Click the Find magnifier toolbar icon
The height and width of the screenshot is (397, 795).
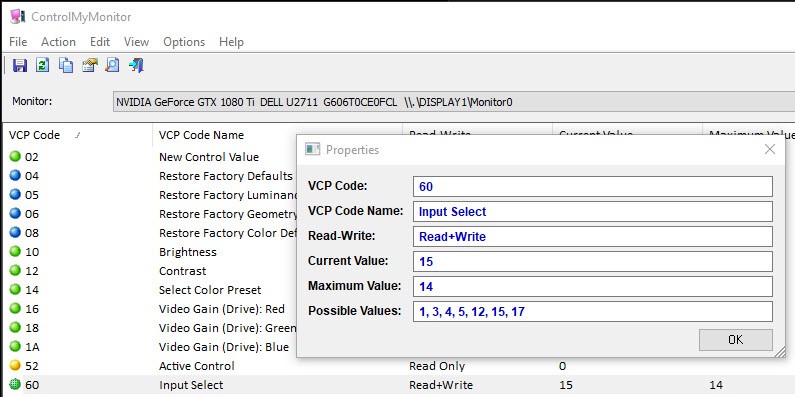pos(113,65)
